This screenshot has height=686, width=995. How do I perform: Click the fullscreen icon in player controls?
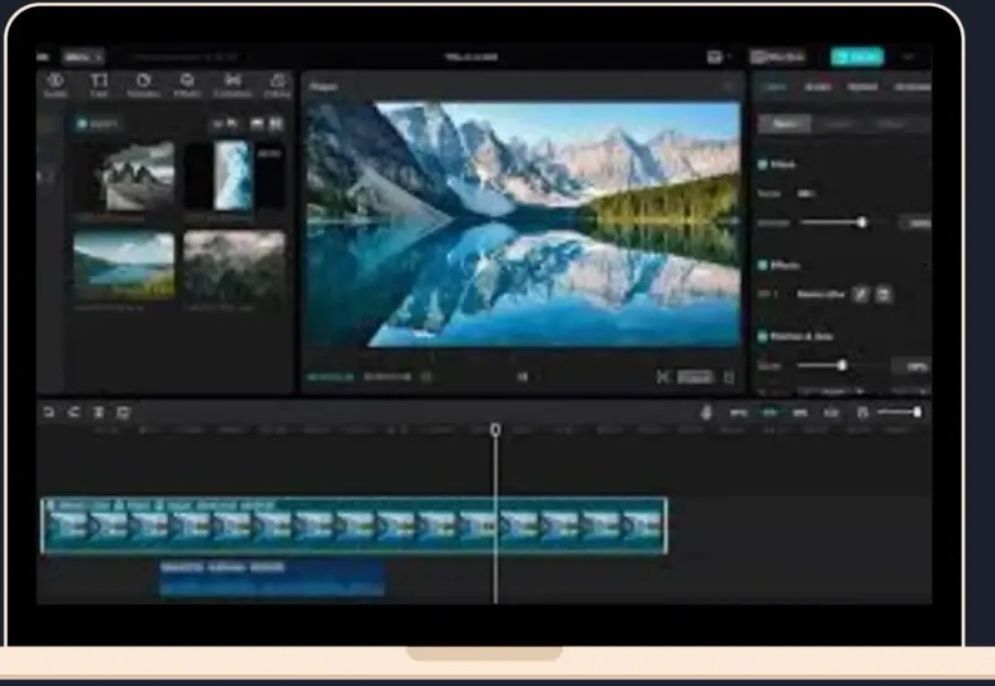point(728,377)
